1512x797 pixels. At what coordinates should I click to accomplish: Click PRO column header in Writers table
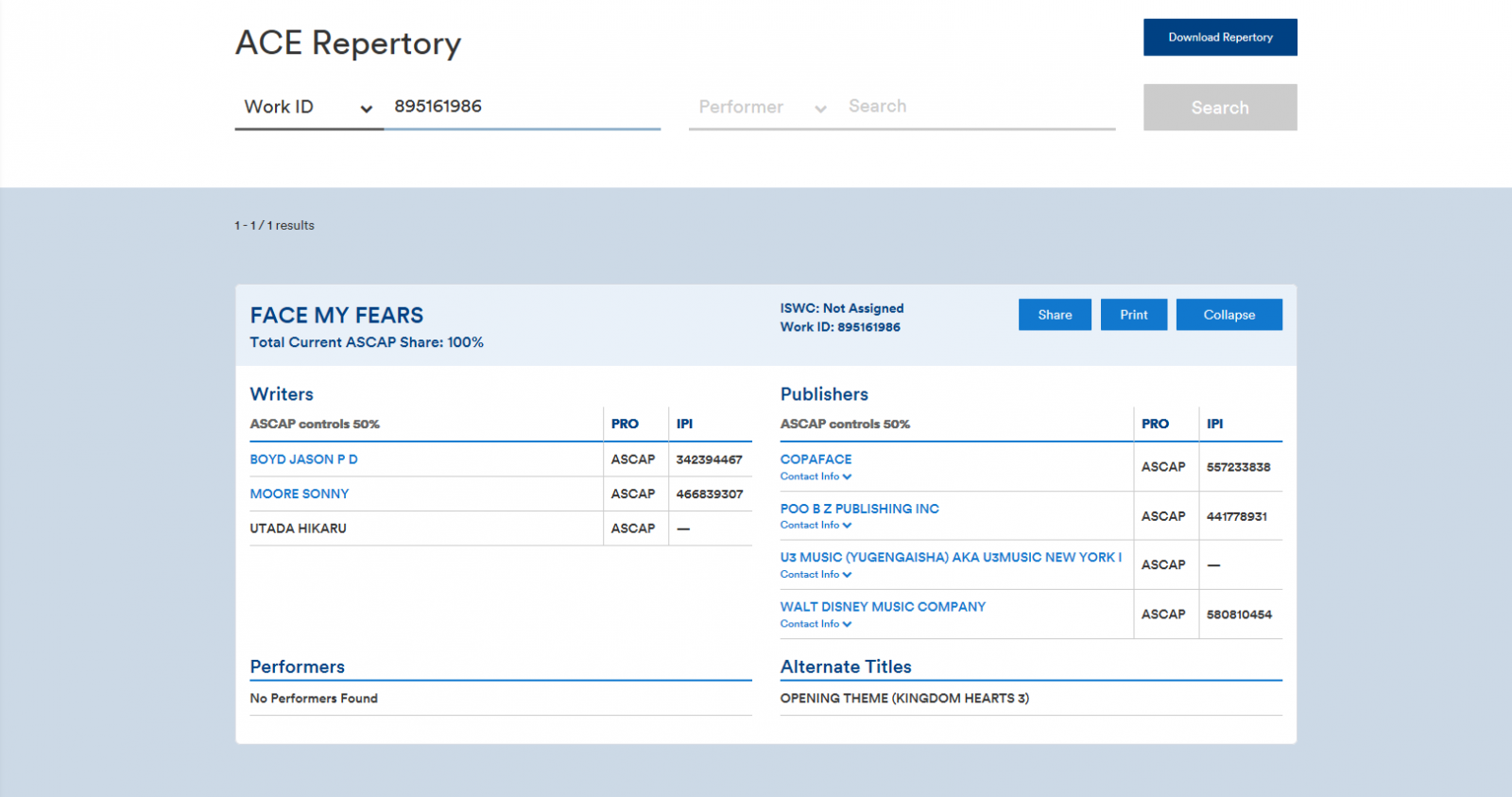point(625,424)
